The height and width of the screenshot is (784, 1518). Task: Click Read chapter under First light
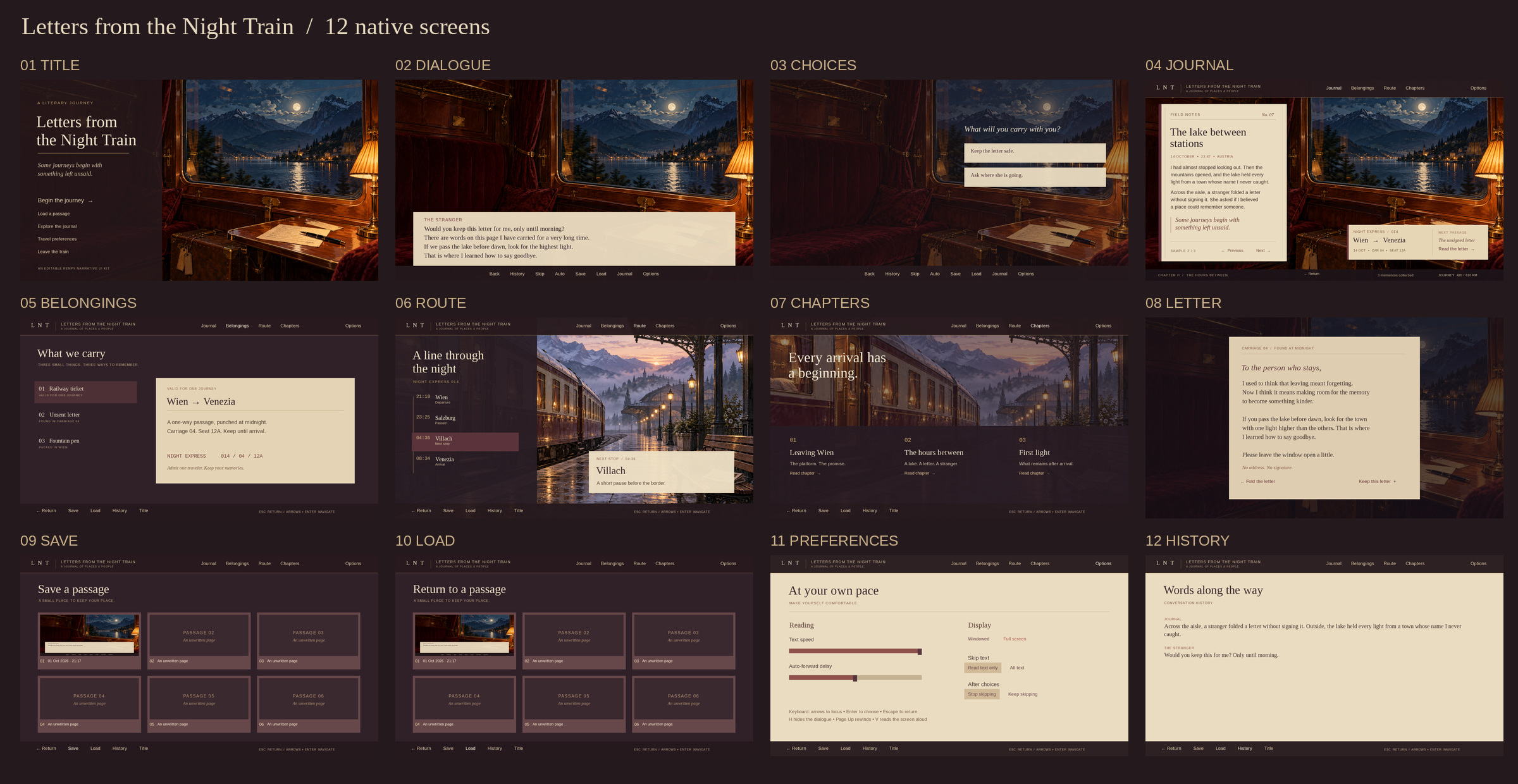tap(1034, 473)
